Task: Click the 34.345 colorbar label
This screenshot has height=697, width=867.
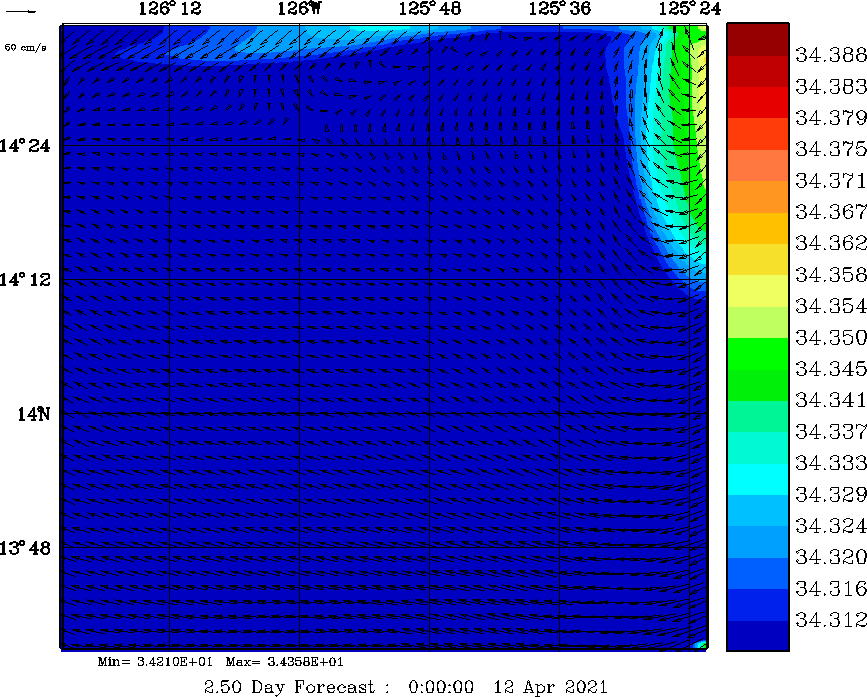Action: (x=831, y=369)
